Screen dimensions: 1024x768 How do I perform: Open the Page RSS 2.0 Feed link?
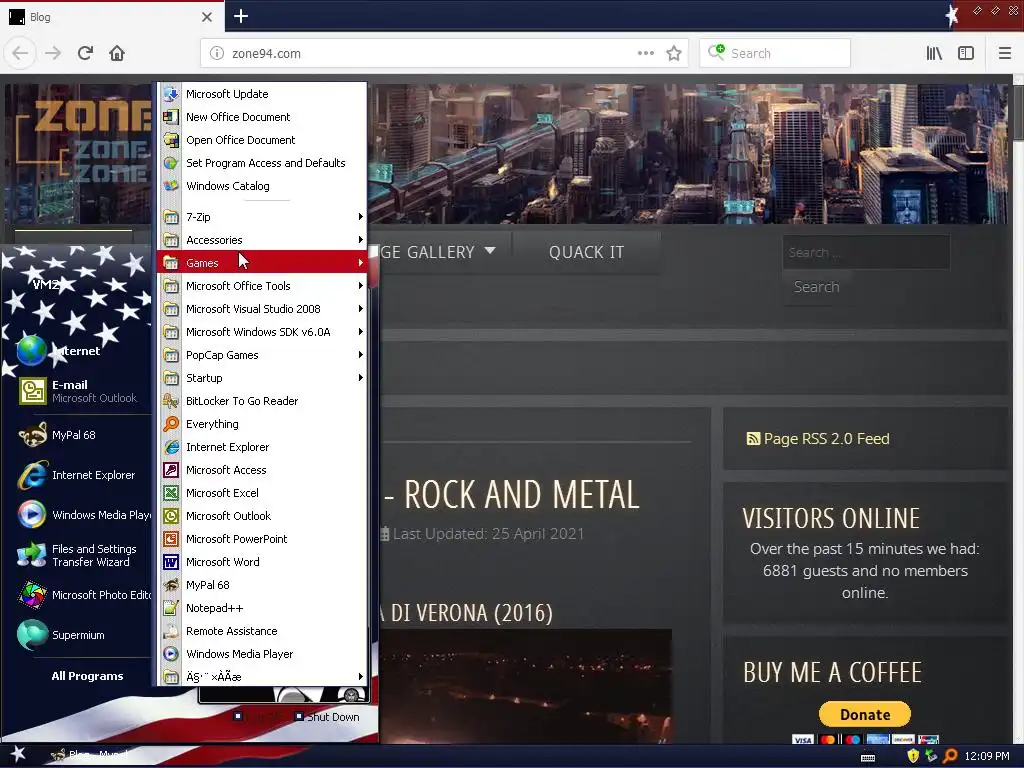(818, 439)
